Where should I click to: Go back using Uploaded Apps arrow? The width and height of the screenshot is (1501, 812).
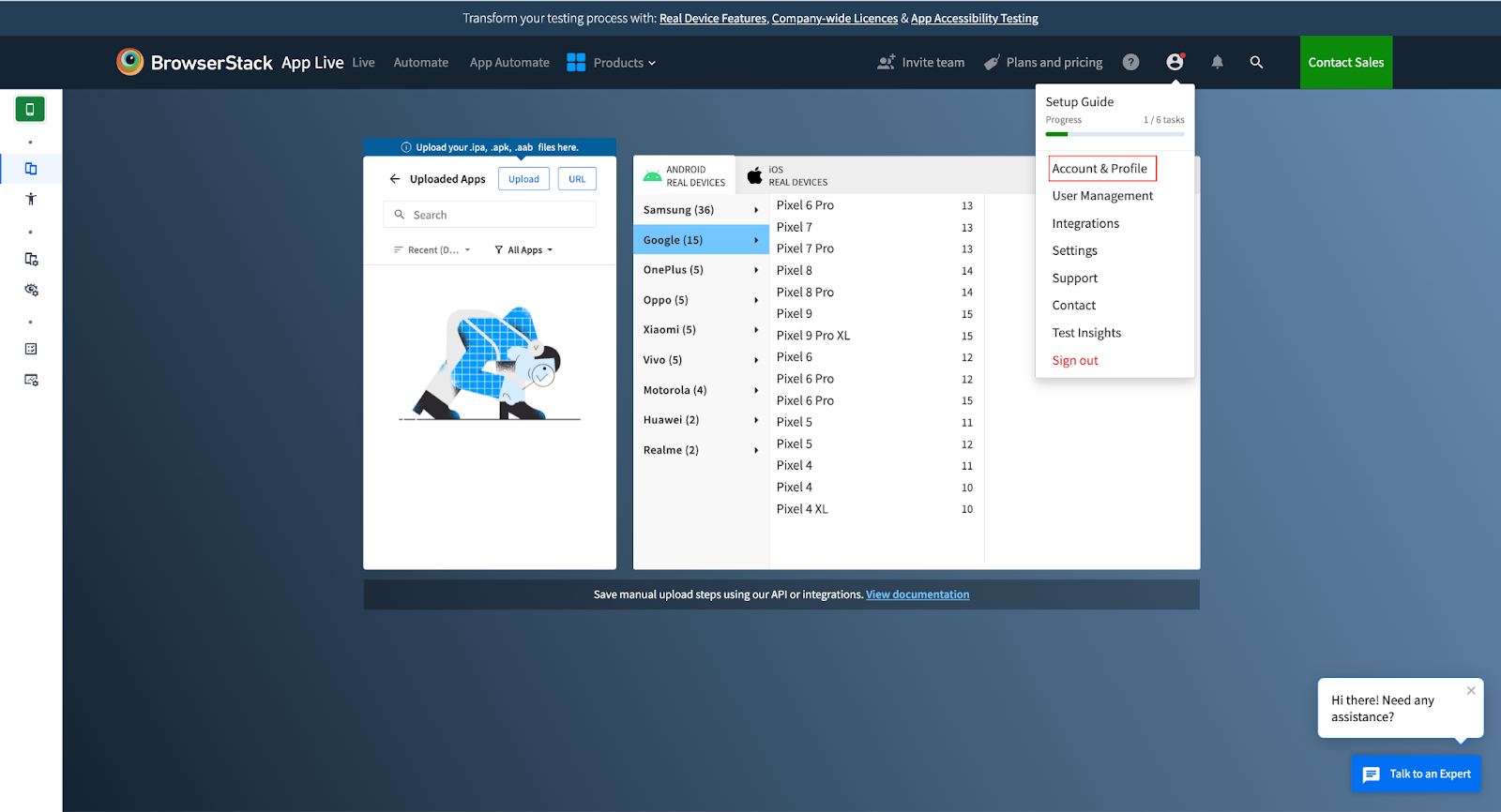(x=395, y=179)
